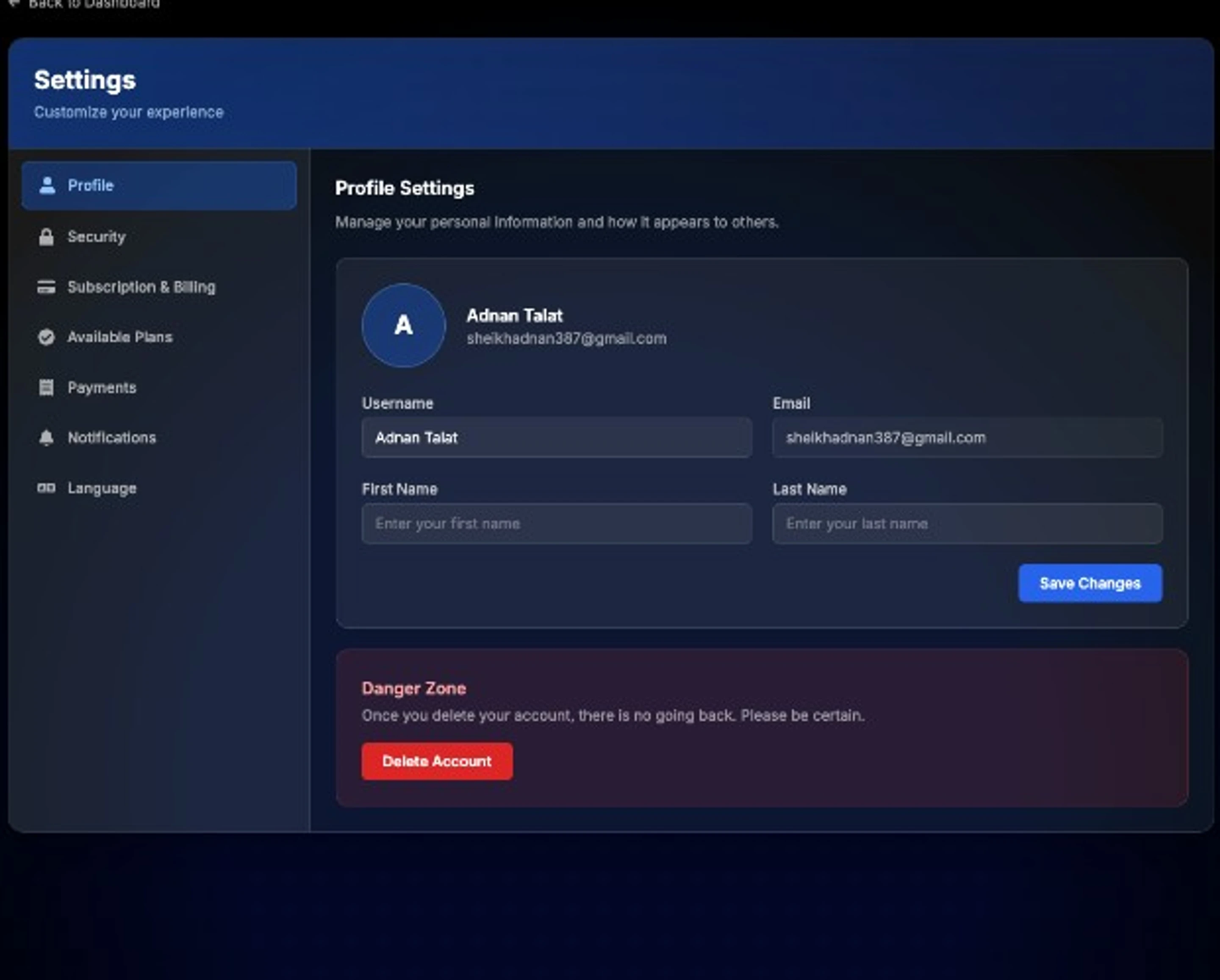Image resolution: width=1220 pixels, height=980 pixels.
Task: Click the Username field label
Action: (398, 404)
